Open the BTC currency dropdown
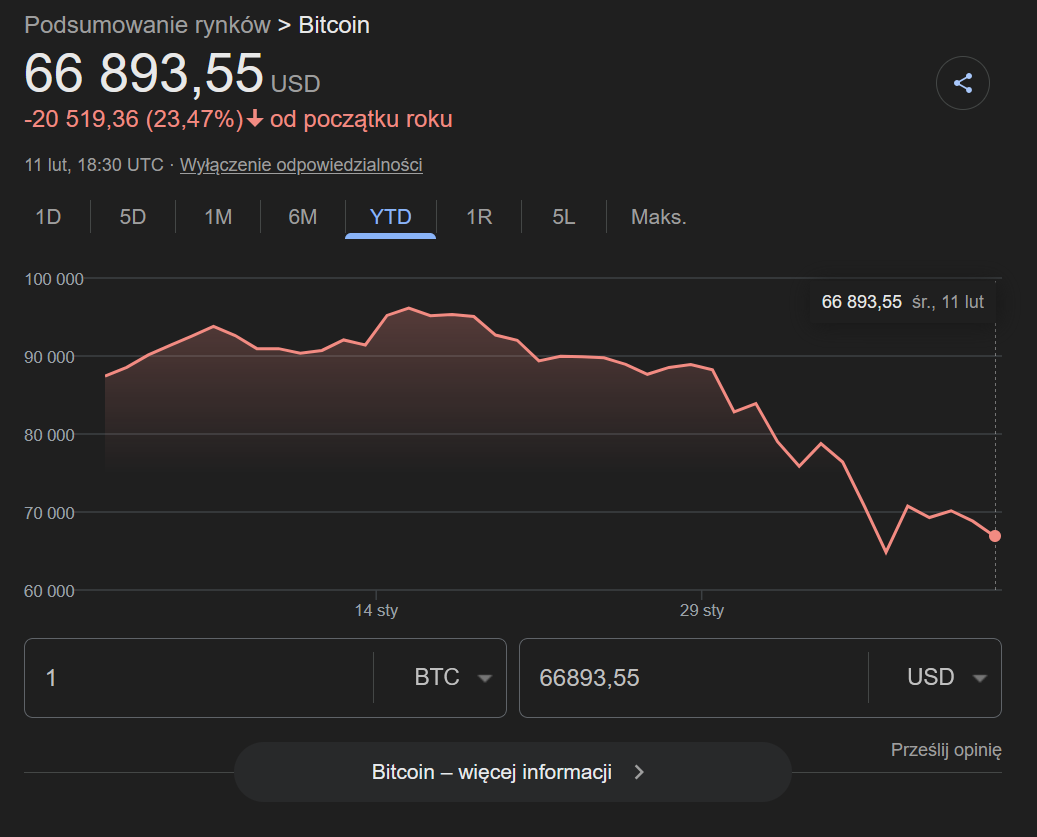This screenshot has height=837, width=1037. (453, 678)
